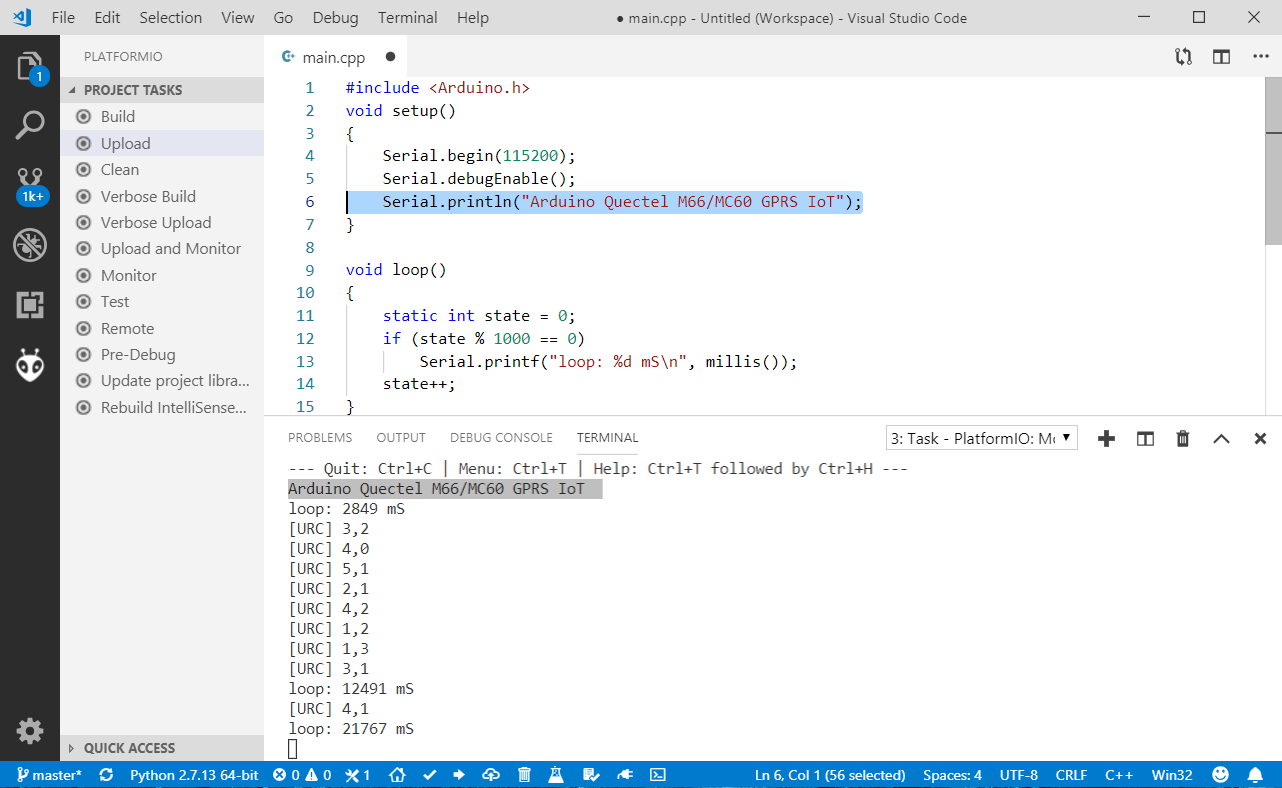The height and width of the screenshot is (788, 1282).
Task: Open the Help menu
Action: [473, 17]
